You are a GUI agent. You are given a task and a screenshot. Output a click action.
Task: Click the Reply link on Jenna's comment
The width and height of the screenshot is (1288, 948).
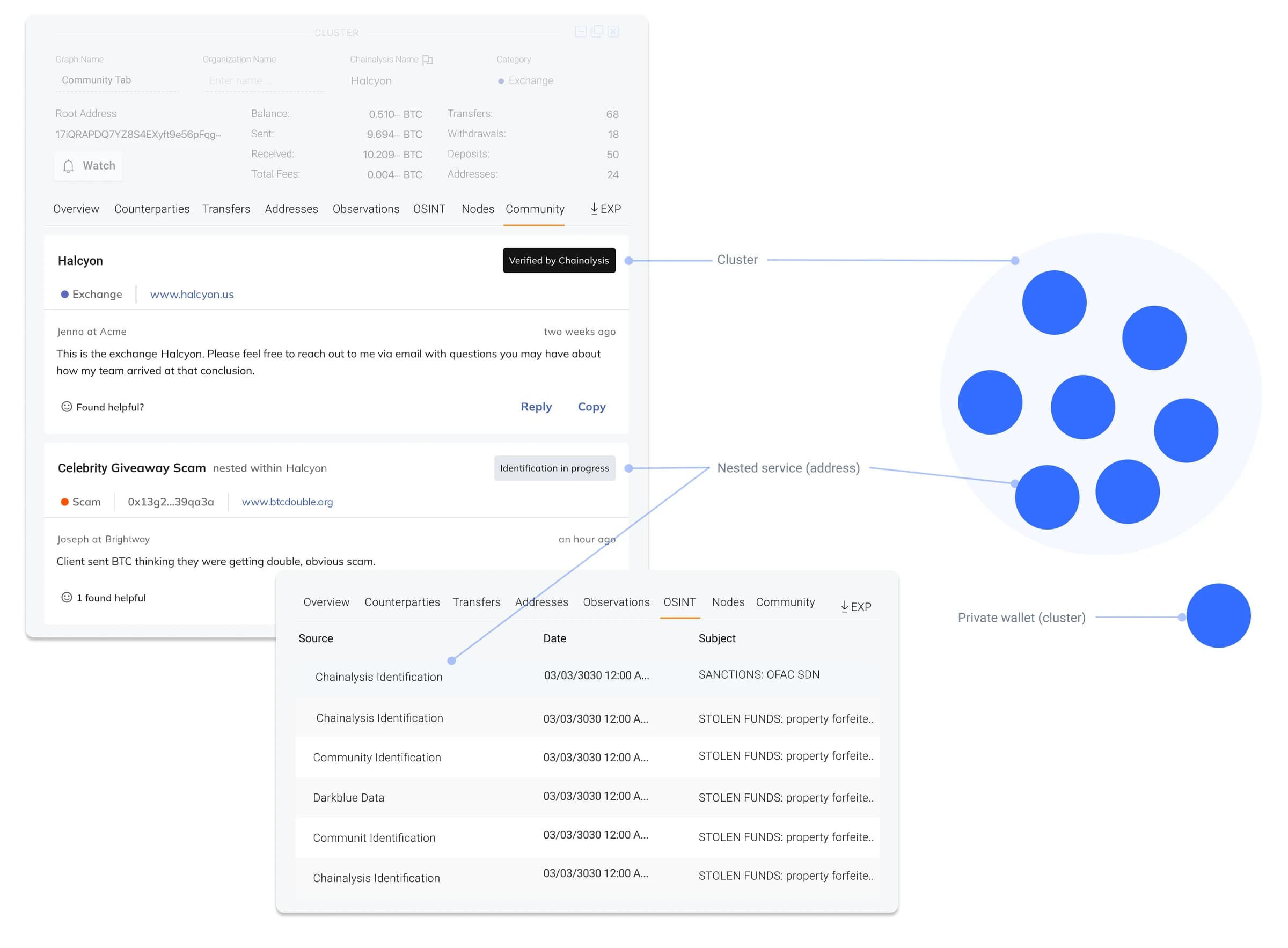pos(536,407)
